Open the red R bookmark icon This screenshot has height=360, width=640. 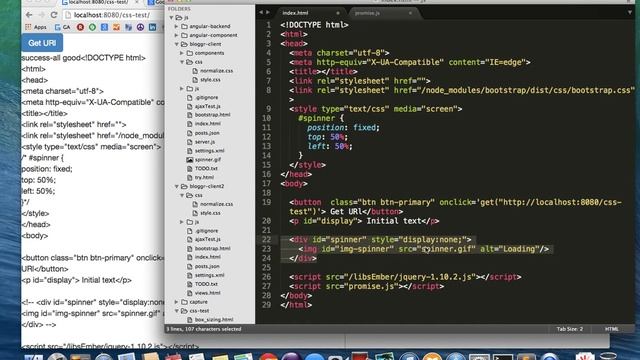click(80, 27)
